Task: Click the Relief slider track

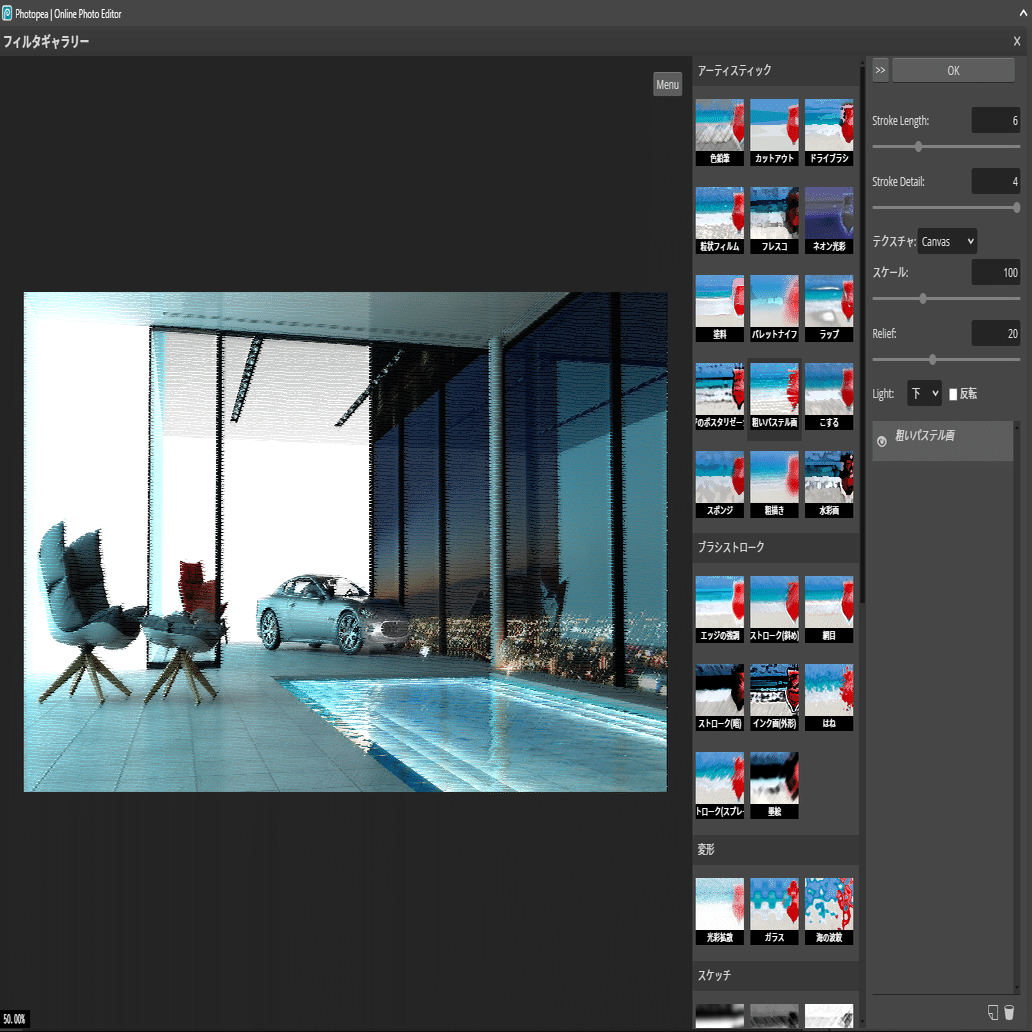Action: pos(946,359)
